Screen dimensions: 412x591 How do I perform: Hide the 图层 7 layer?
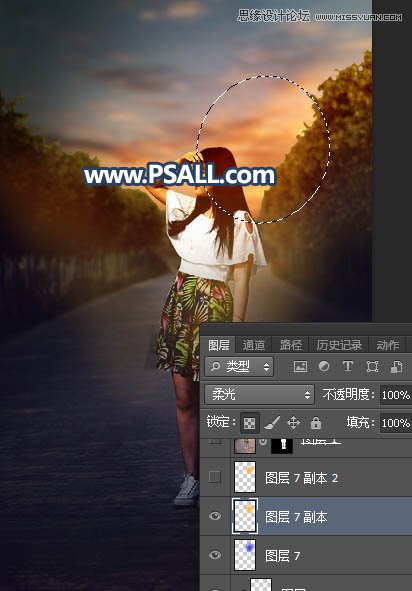pos(215,554)
